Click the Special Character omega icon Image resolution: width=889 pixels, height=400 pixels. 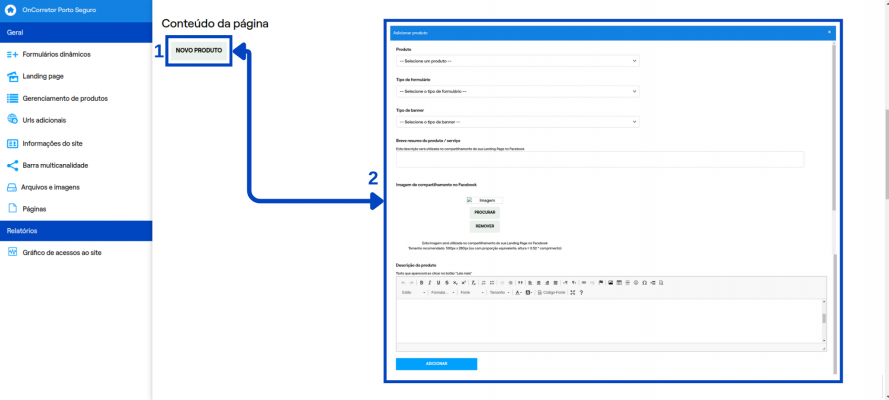[645, 283]
